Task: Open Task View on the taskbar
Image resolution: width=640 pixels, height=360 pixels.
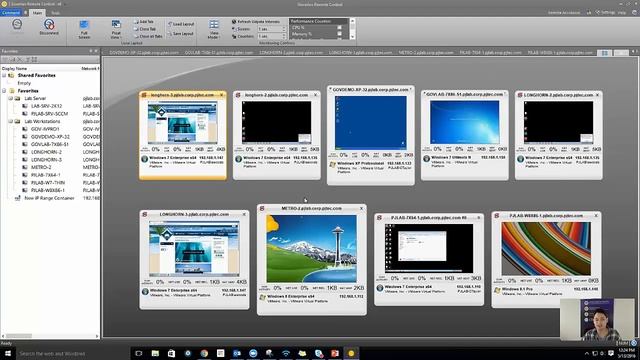Action: [138, 353]
